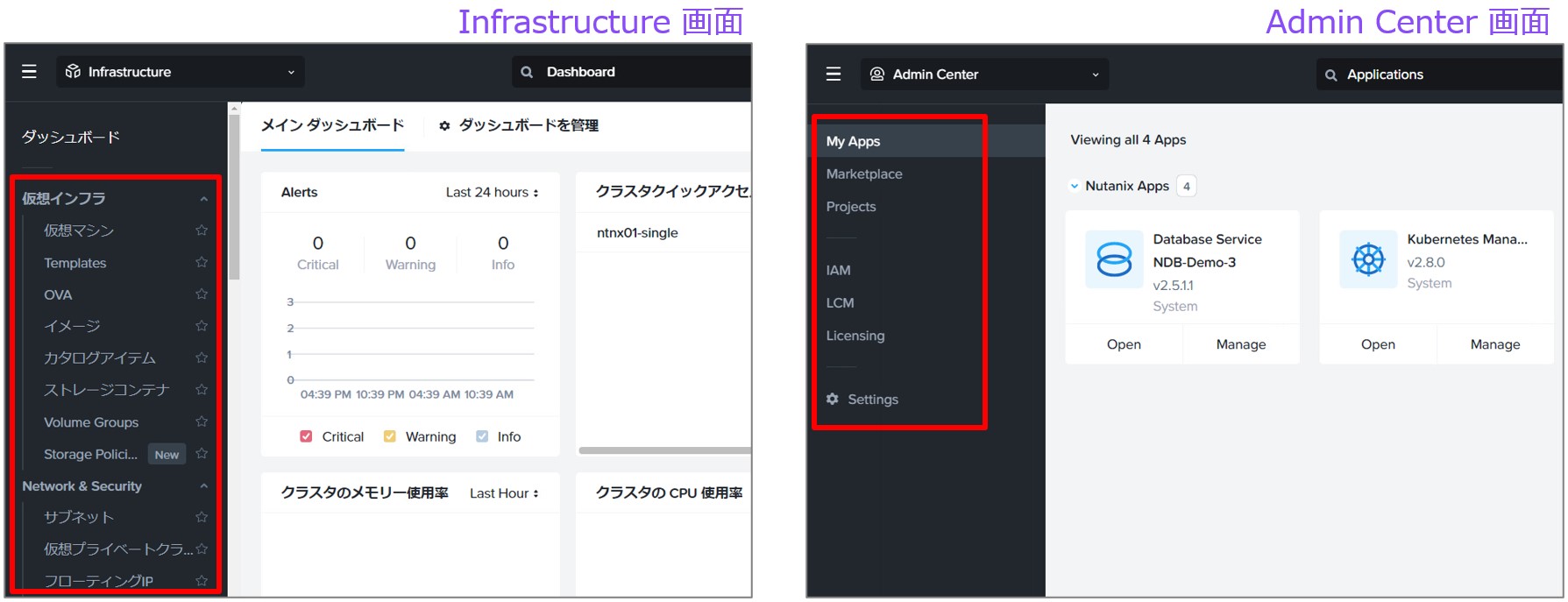Open Templates in the sidebar
Image resolution: width=1568 pixels, height=602 pixels.
75,263
